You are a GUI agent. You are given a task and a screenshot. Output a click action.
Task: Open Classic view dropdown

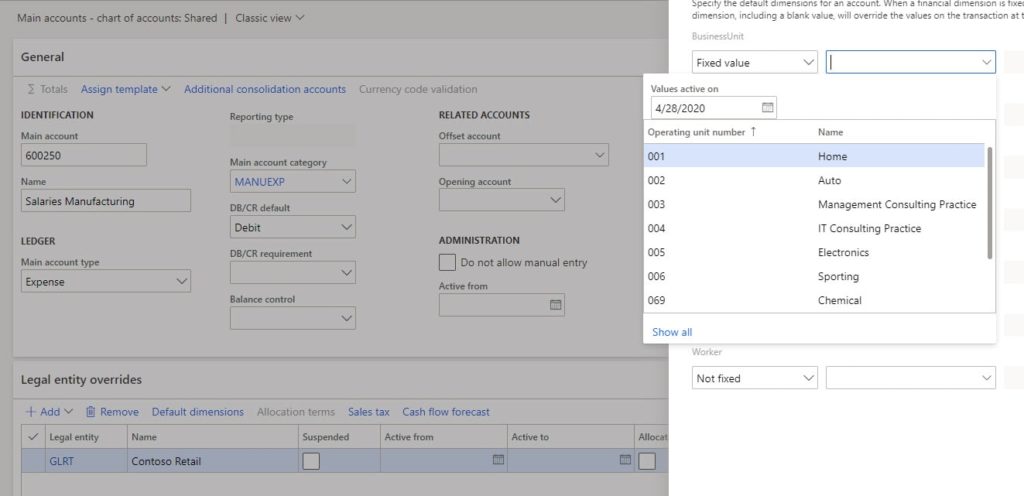tap(270, 18)
